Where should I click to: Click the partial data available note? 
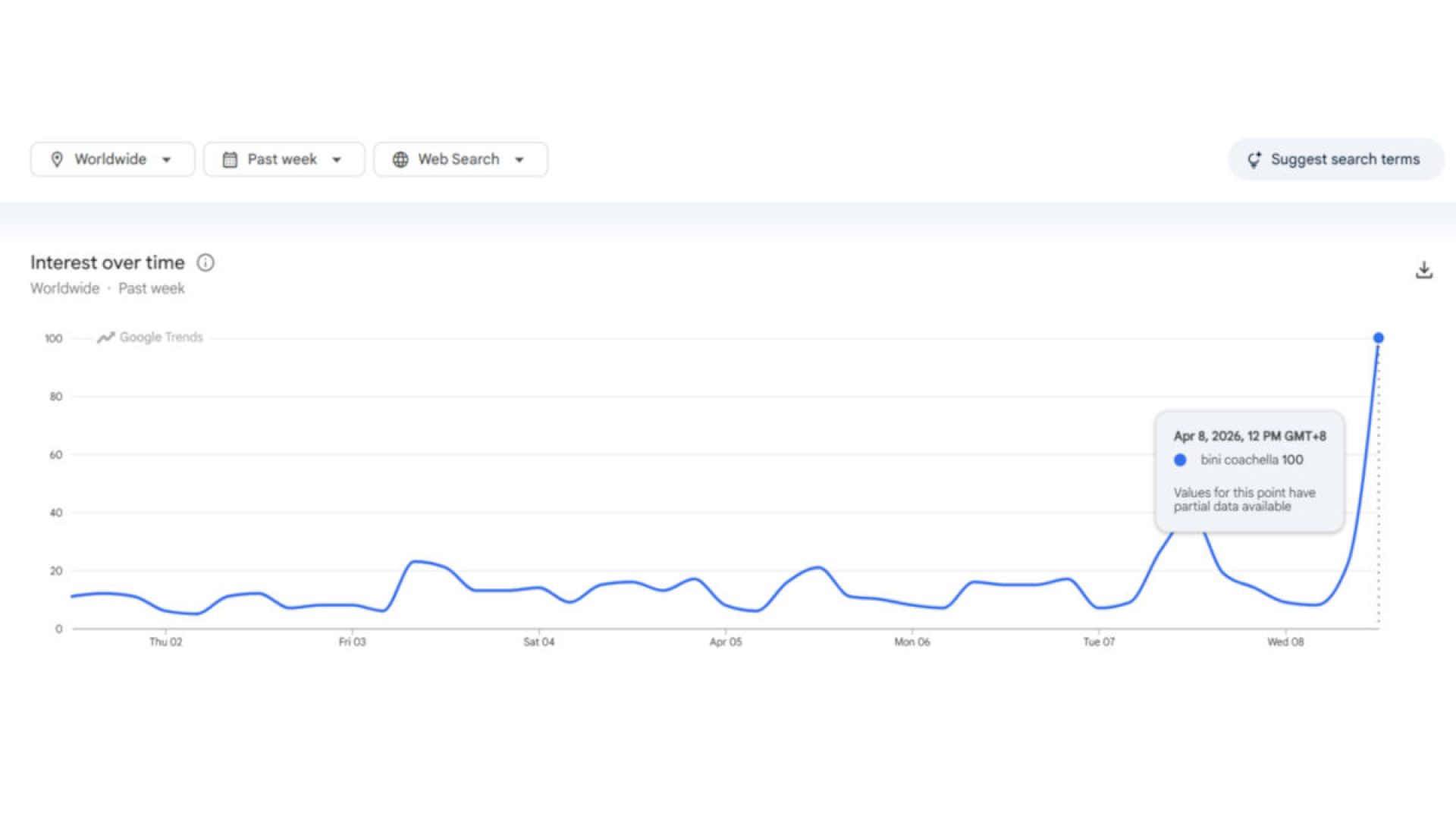1244,499
